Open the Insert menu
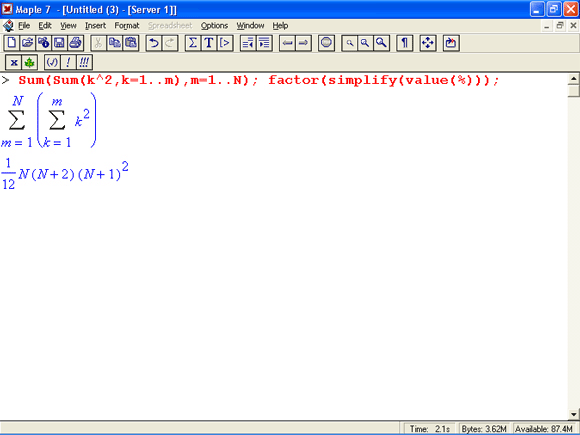The width and height of the screenshot is (580, 435). click(95, 26)
